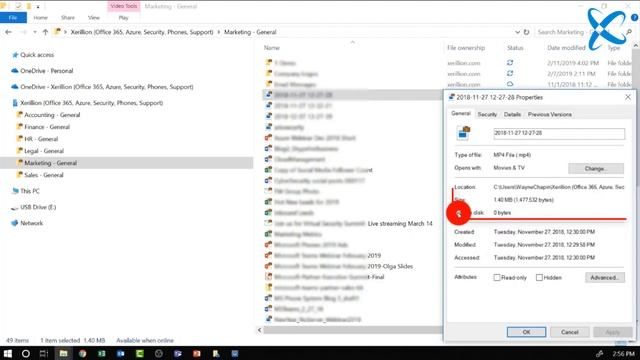Cancel the Properties dialog
The width and height of the screenshot is (640, 360).
coord(569,332)
